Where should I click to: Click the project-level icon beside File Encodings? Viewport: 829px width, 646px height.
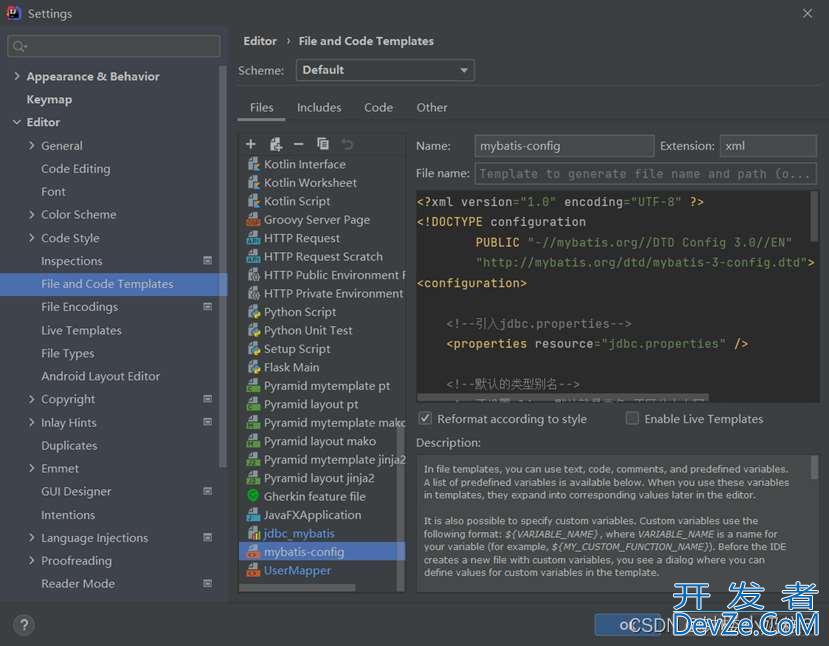click(208, 307)
